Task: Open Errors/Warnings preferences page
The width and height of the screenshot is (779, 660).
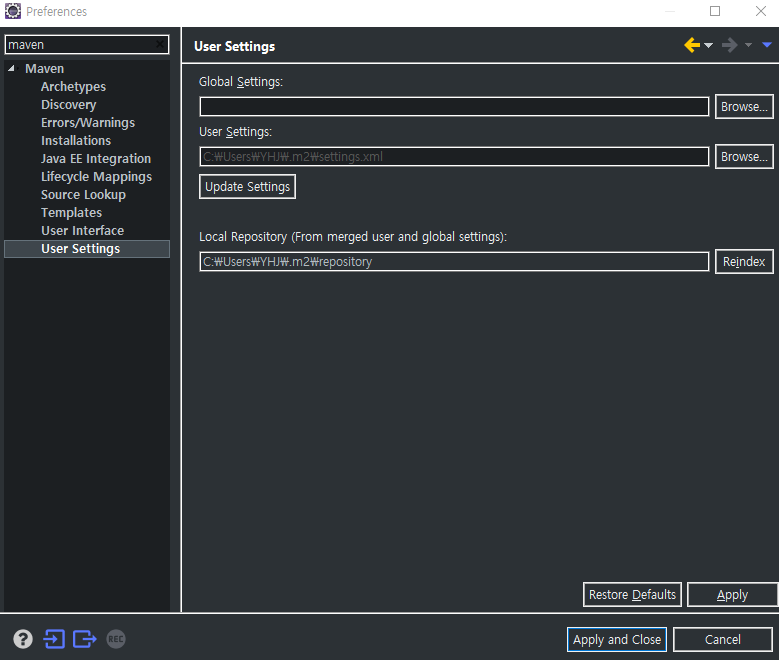Action: click(88, 122)
